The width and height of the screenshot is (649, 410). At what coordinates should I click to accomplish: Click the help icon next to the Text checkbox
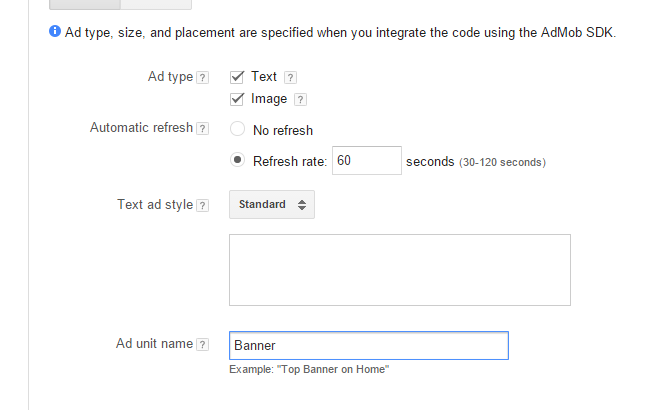[x=290, y=77]
